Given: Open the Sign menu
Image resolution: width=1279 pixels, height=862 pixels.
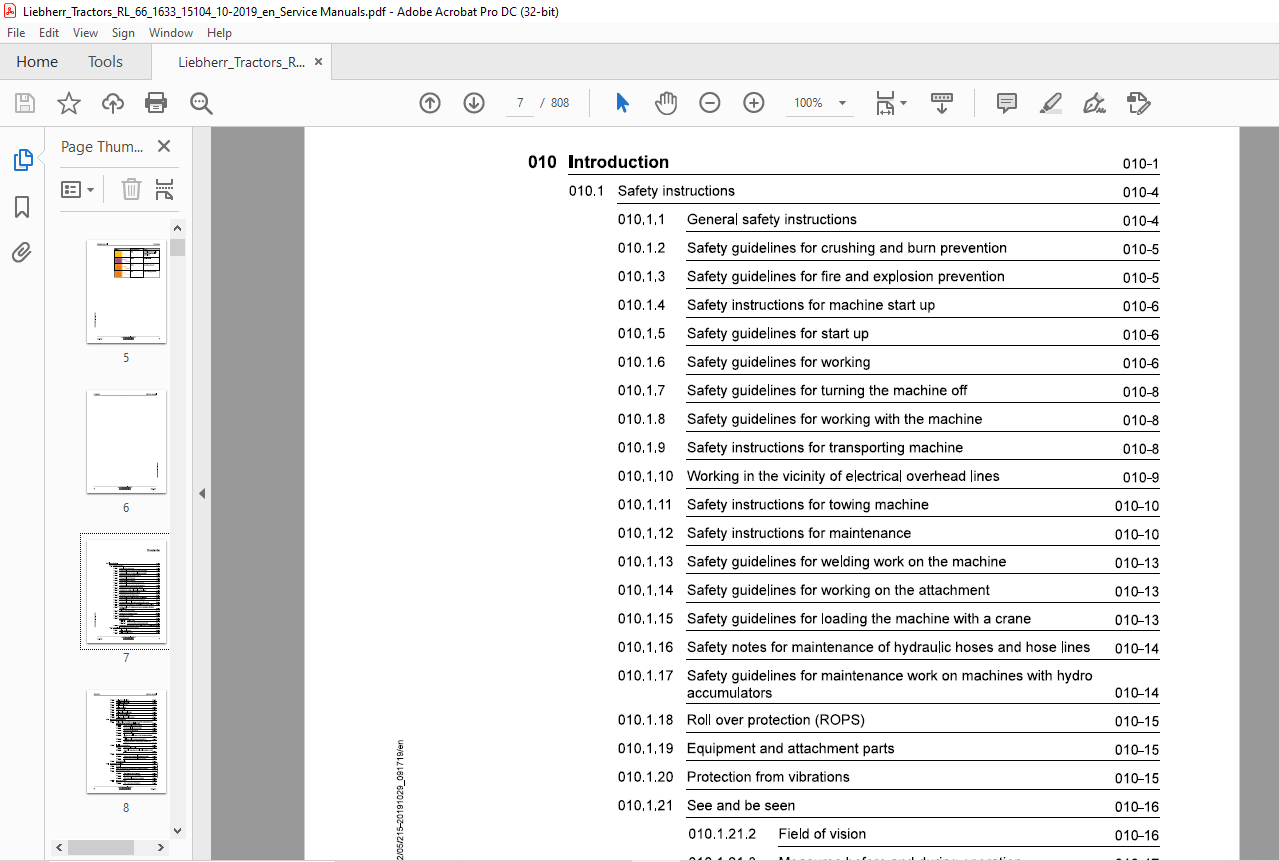Looking at the screenshot, I should click(123, 33).
